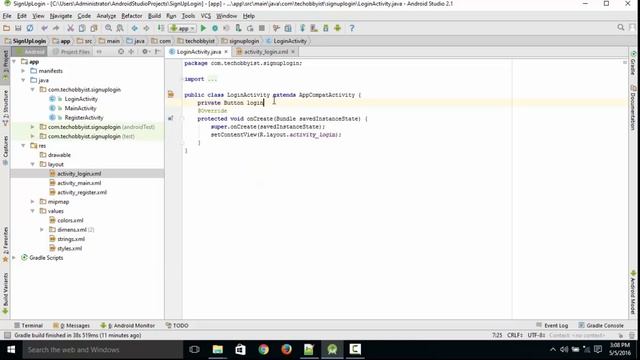Open Replace using the toolbar icon
Viewport: 640px width, 360px height.
[x=120, y=28]
